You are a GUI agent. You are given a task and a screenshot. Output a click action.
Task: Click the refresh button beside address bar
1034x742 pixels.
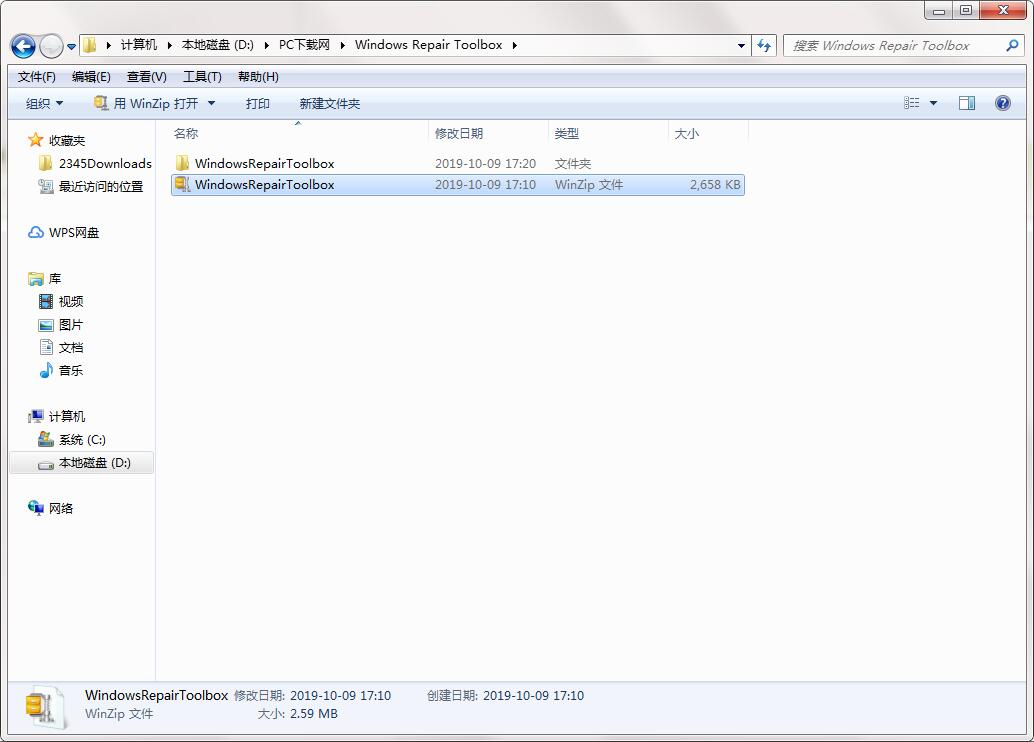764,46
